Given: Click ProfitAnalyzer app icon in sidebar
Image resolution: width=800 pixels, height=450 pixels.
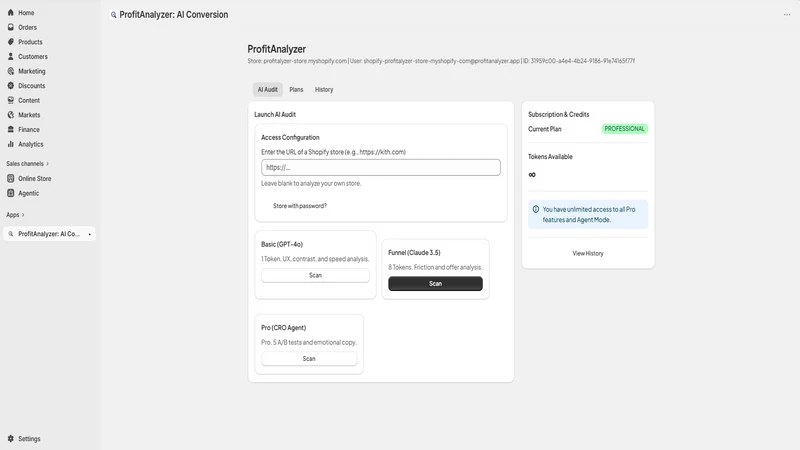Looking at the screenshot, I should pyautogui.click(x=11, y=234).
